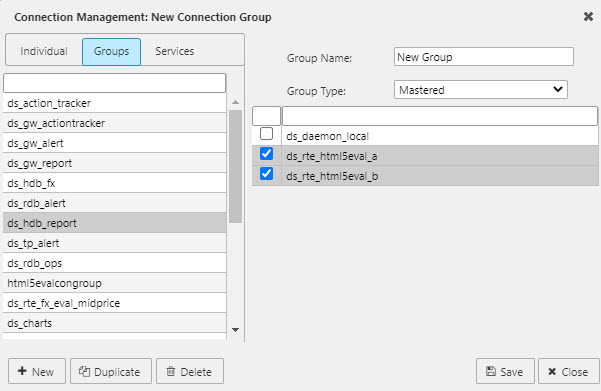Click the Duplicate button
The height and width of the screenshot is (391, 601).
pos(111,371)
